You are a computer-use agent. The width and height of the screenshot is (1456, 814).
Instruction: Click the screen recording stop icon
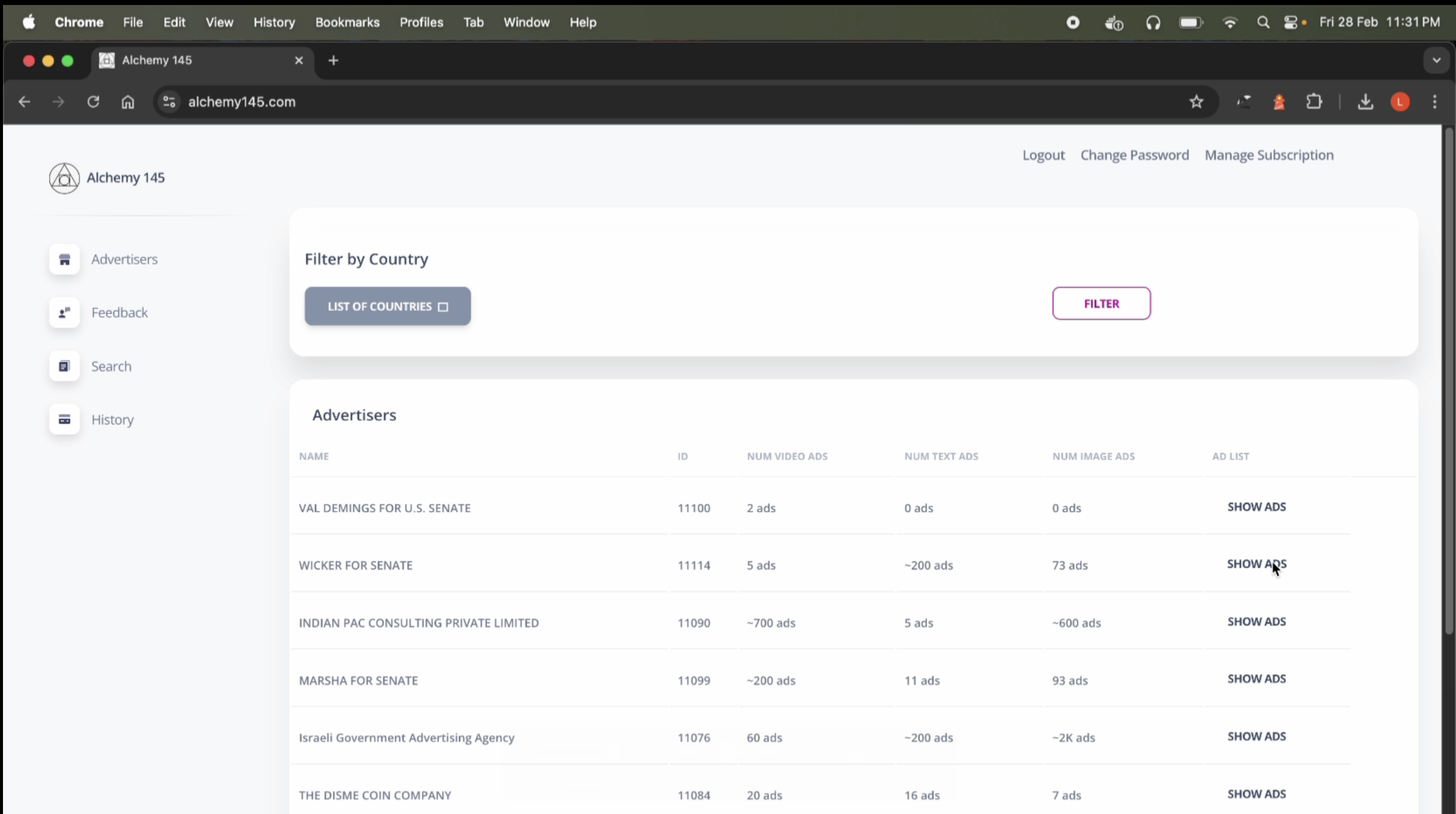tap(1073, 22)
